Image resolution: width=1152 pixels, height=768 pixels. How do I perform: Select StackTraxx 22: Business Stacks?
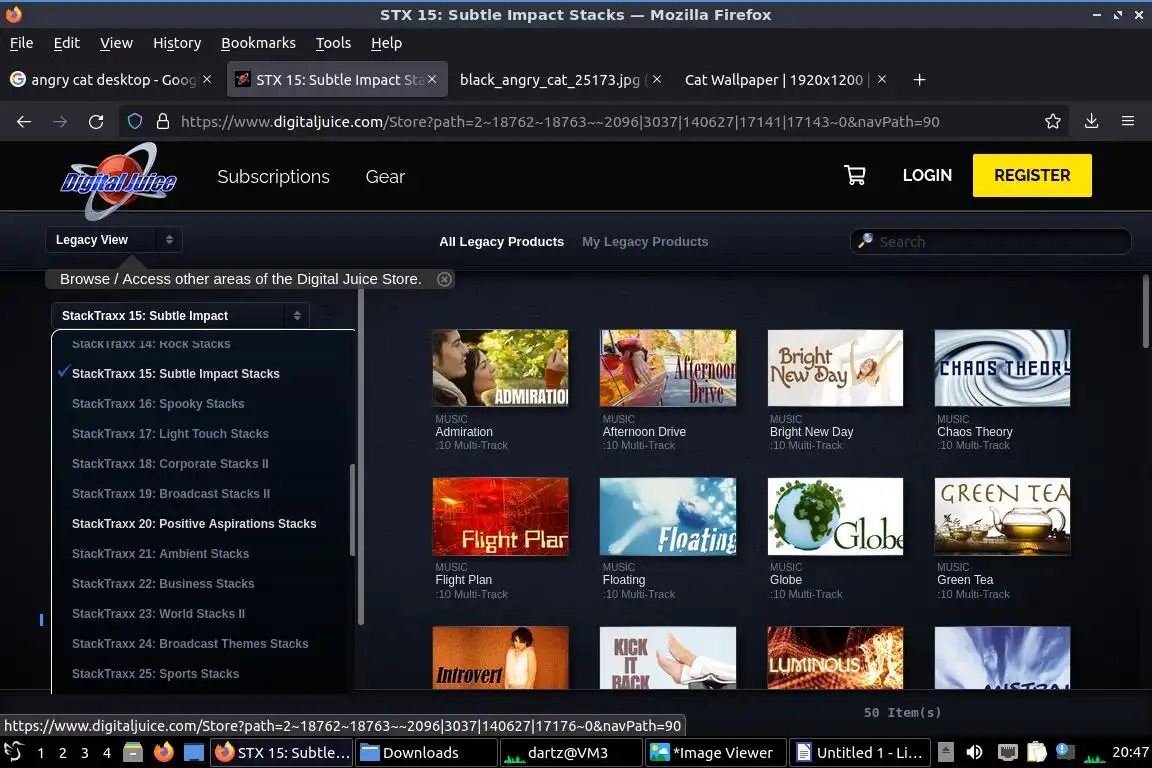163,584
